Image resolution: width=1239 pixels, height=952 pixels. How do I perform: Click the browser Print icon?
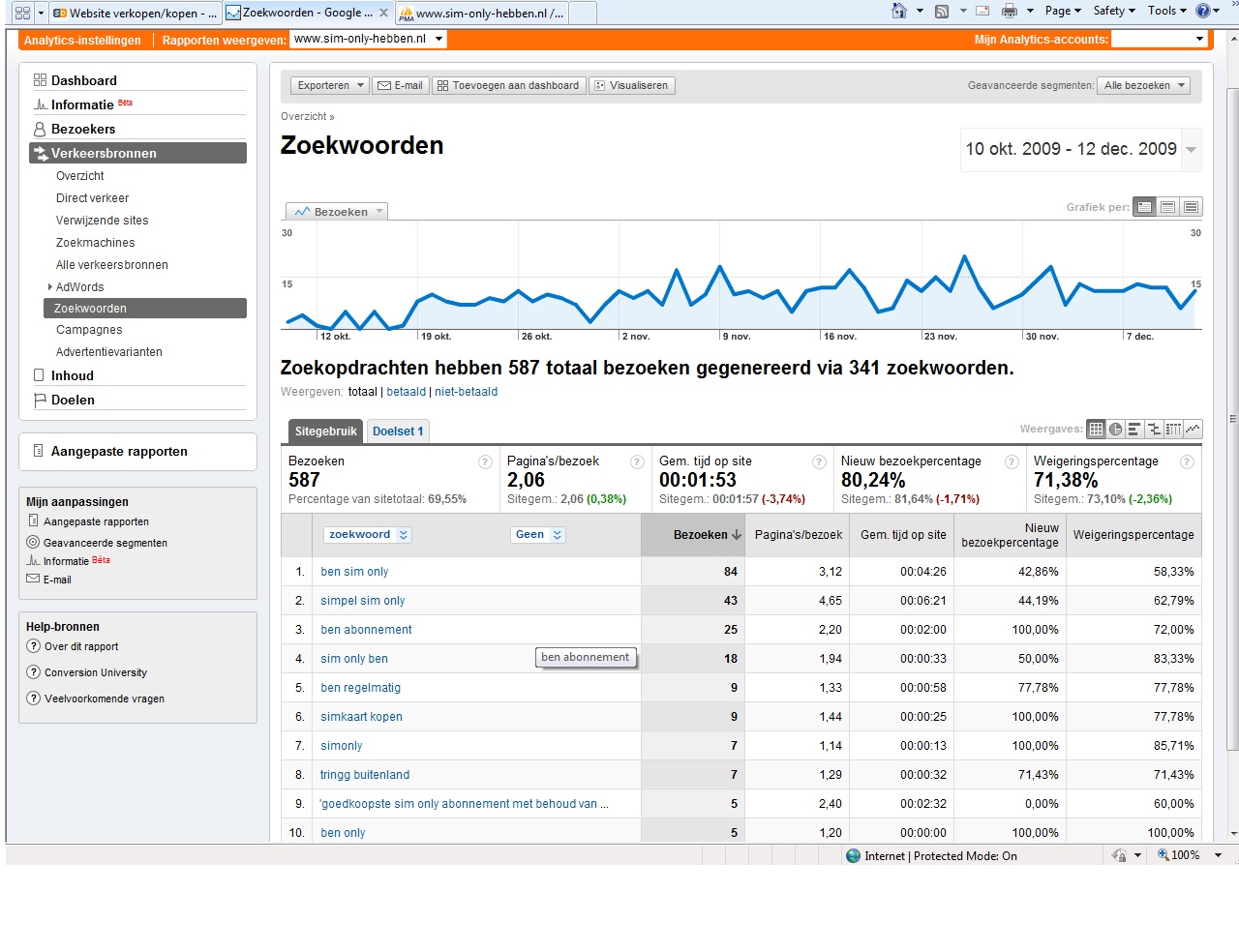coord(1010,11)
